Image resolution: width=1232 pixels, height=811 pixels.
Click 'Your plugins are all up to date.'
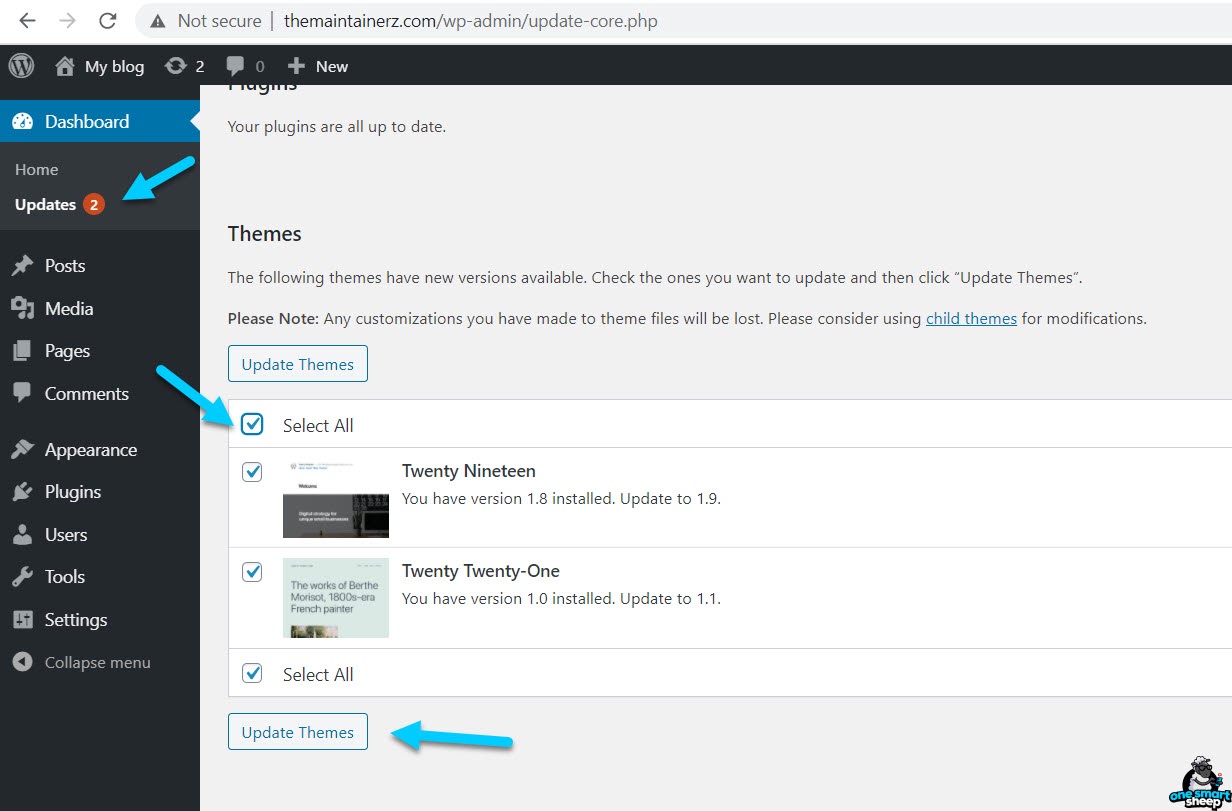pos(337,127)
